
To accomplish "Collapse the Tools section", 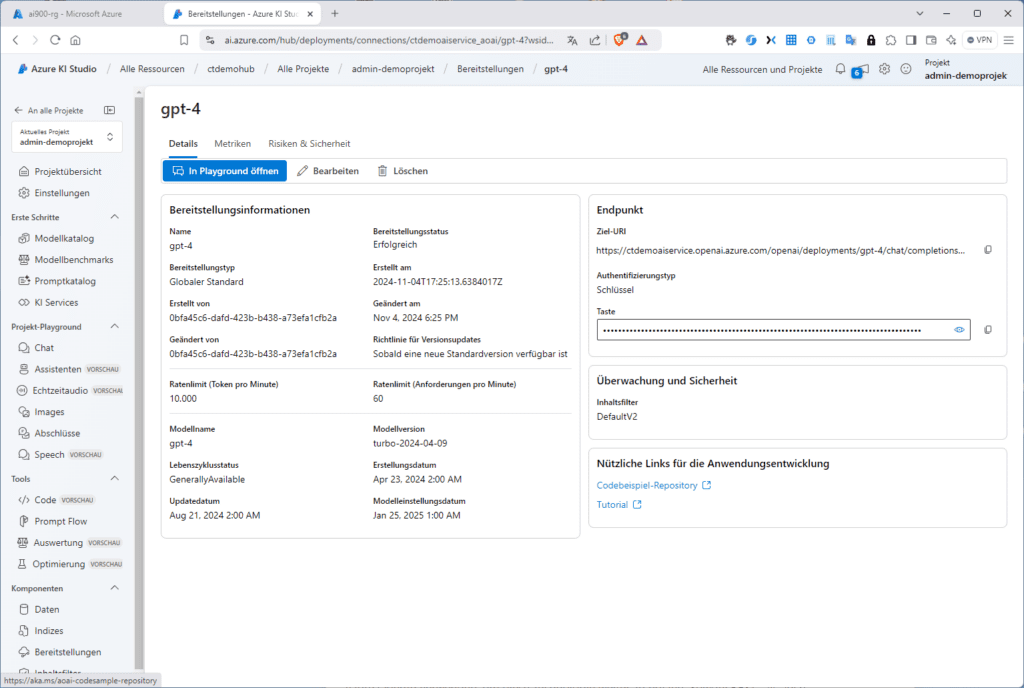I will tap(115, 478).
